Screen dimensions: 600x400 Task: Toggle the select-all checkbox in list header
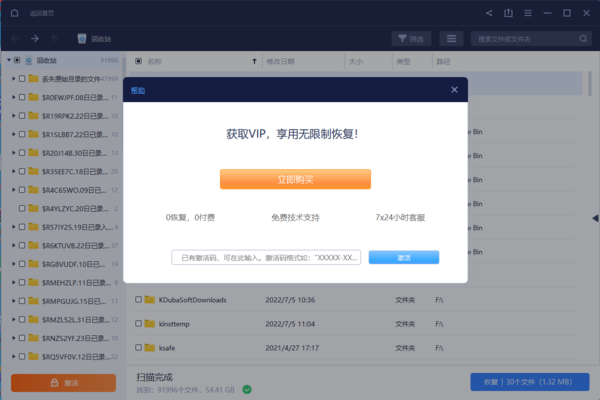139,61
